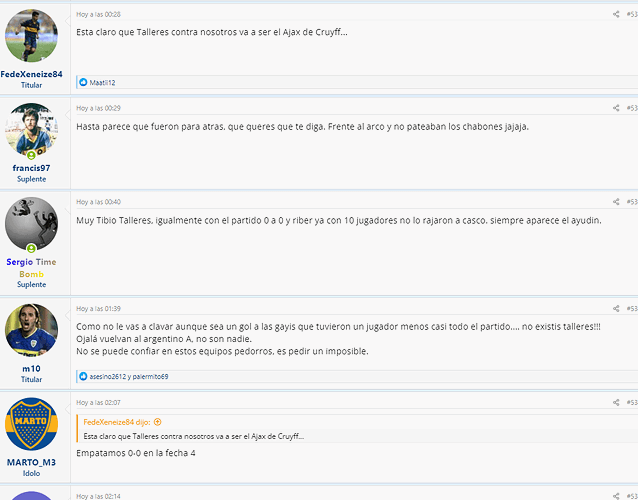The image size is (638, 500).
Task: Open francis97 username link
Action: [31, 168]
